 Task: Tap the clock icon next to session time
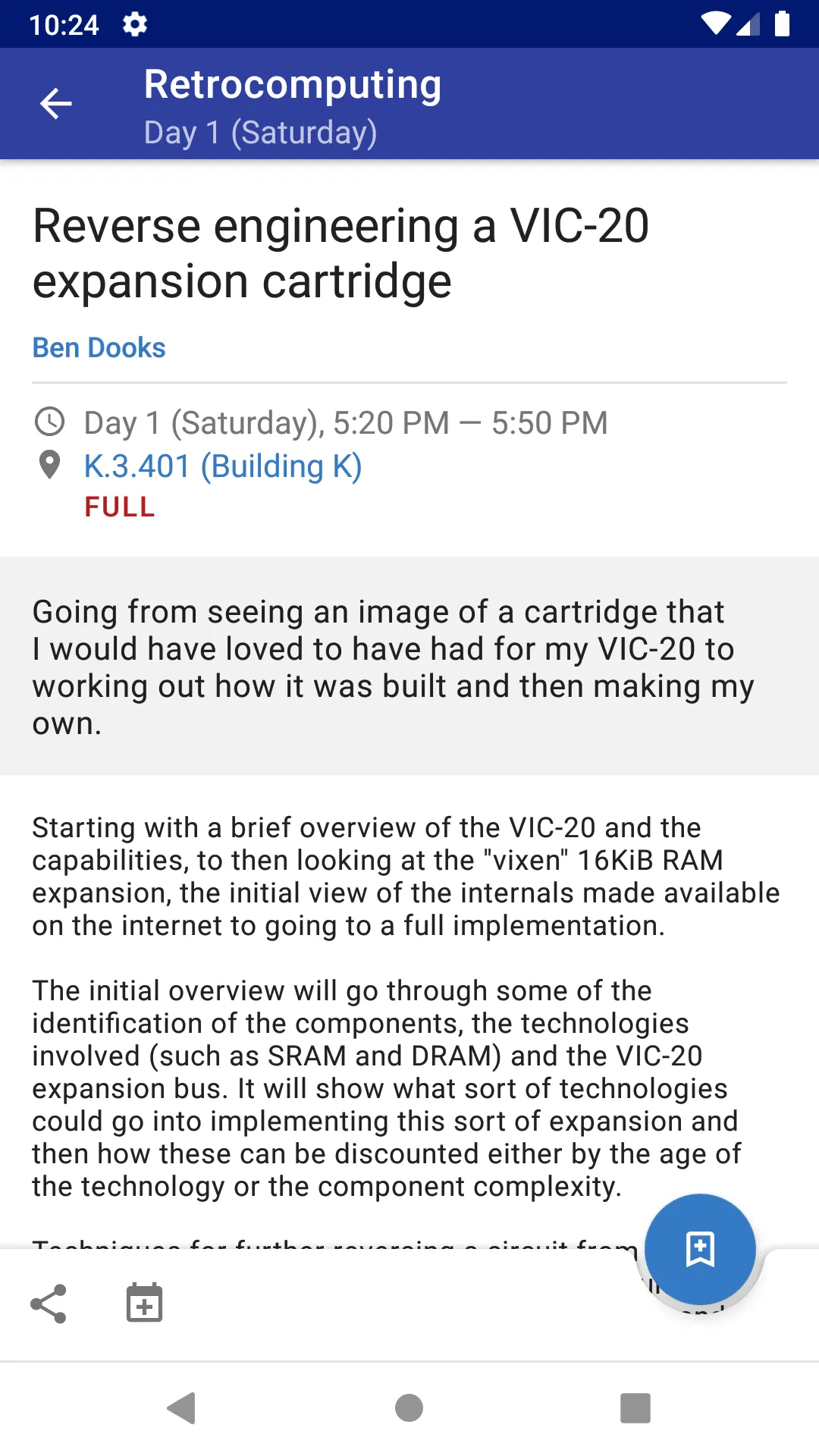point(50,422)
